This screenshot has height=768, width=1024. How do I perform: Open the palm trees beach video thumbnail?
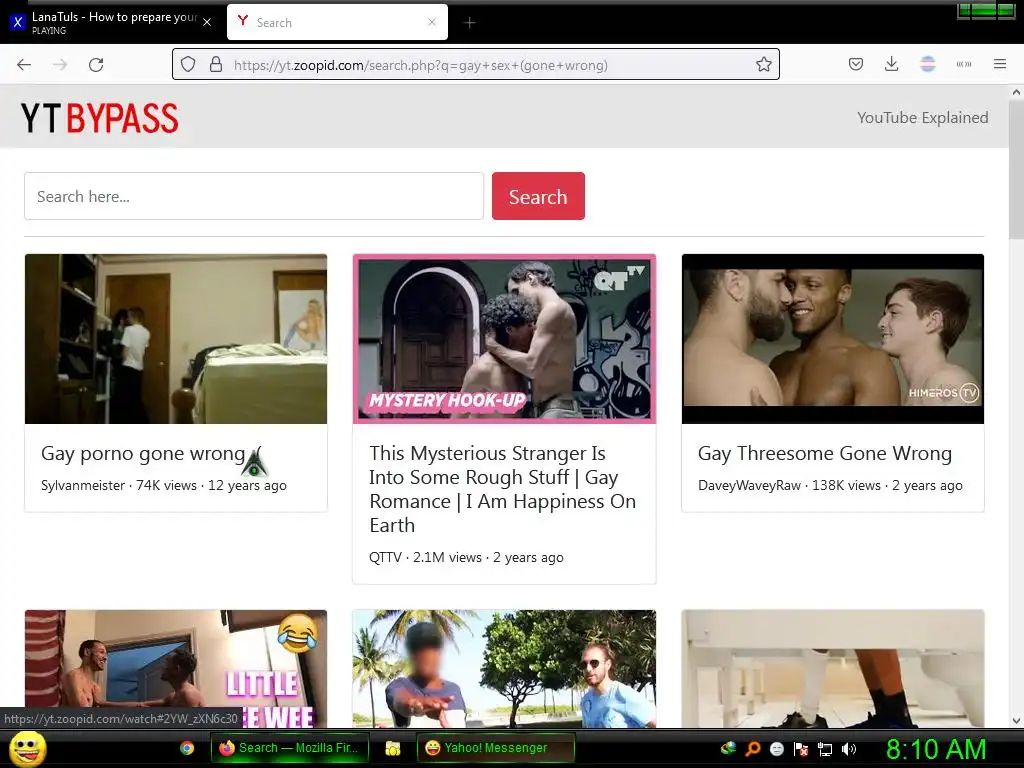(x=504, y=669)
